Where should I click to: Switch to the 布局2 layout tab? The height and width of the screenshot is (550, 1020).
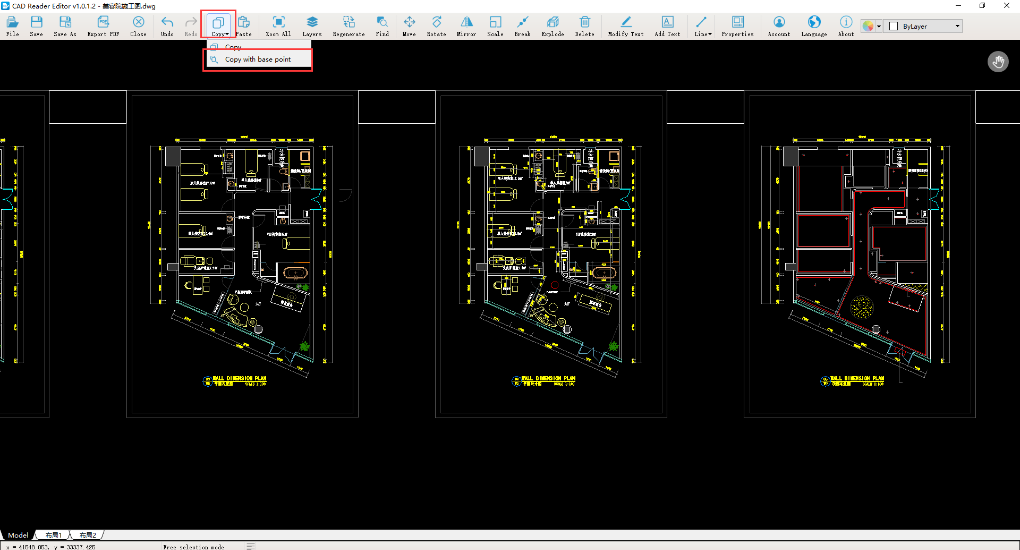[90, 536]
